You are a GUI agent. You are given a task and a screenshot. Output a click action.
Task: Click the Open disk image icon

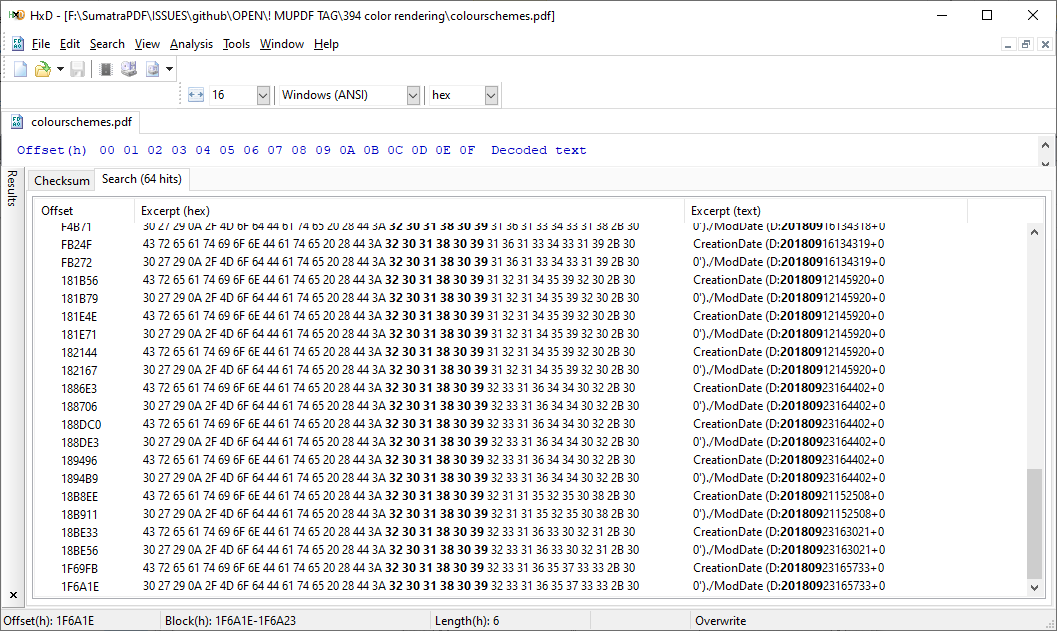coord(152,68)
